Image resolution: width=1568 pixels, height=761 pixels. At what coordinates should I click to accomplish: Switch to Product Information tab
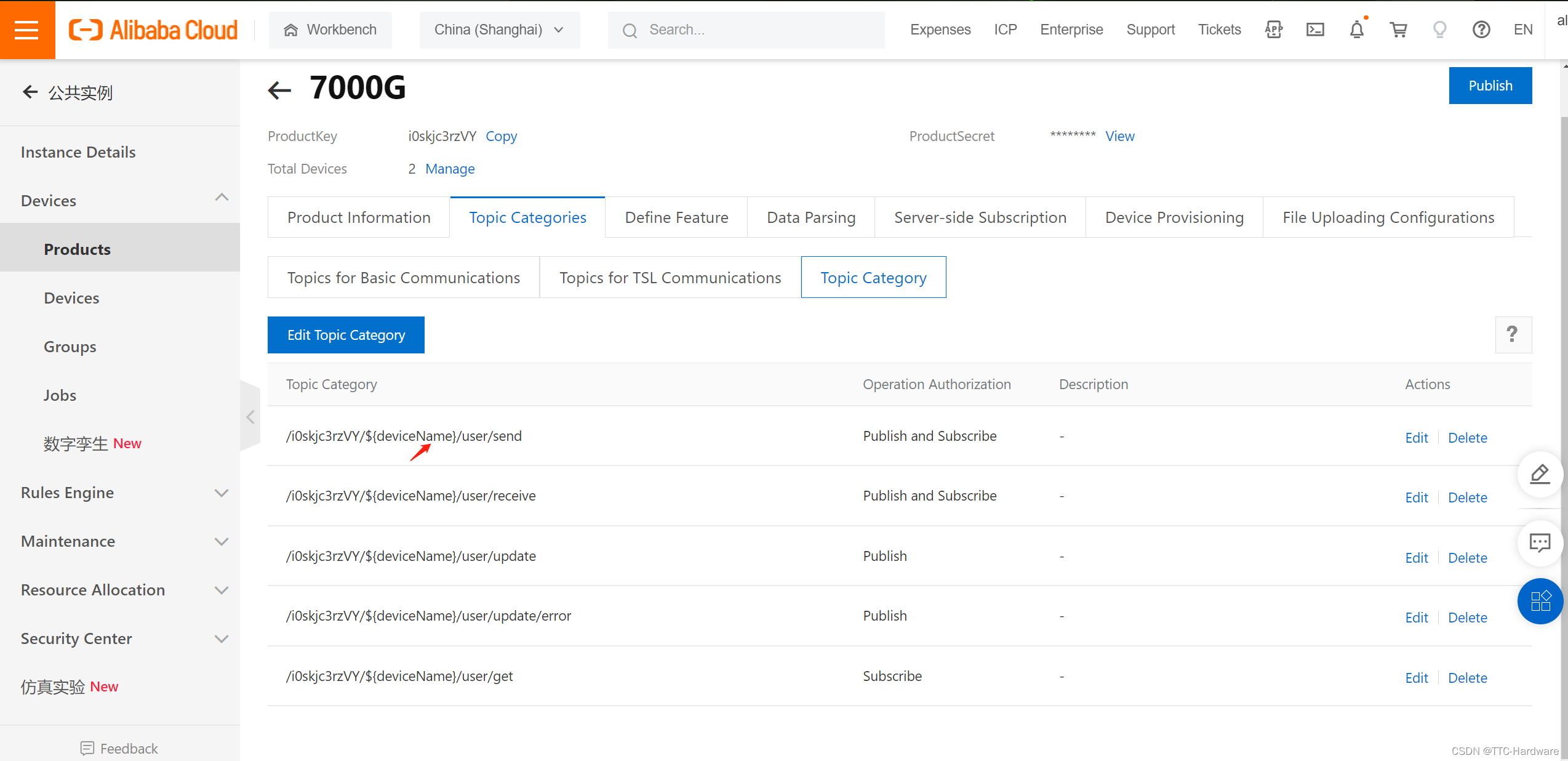click(359, 217)
